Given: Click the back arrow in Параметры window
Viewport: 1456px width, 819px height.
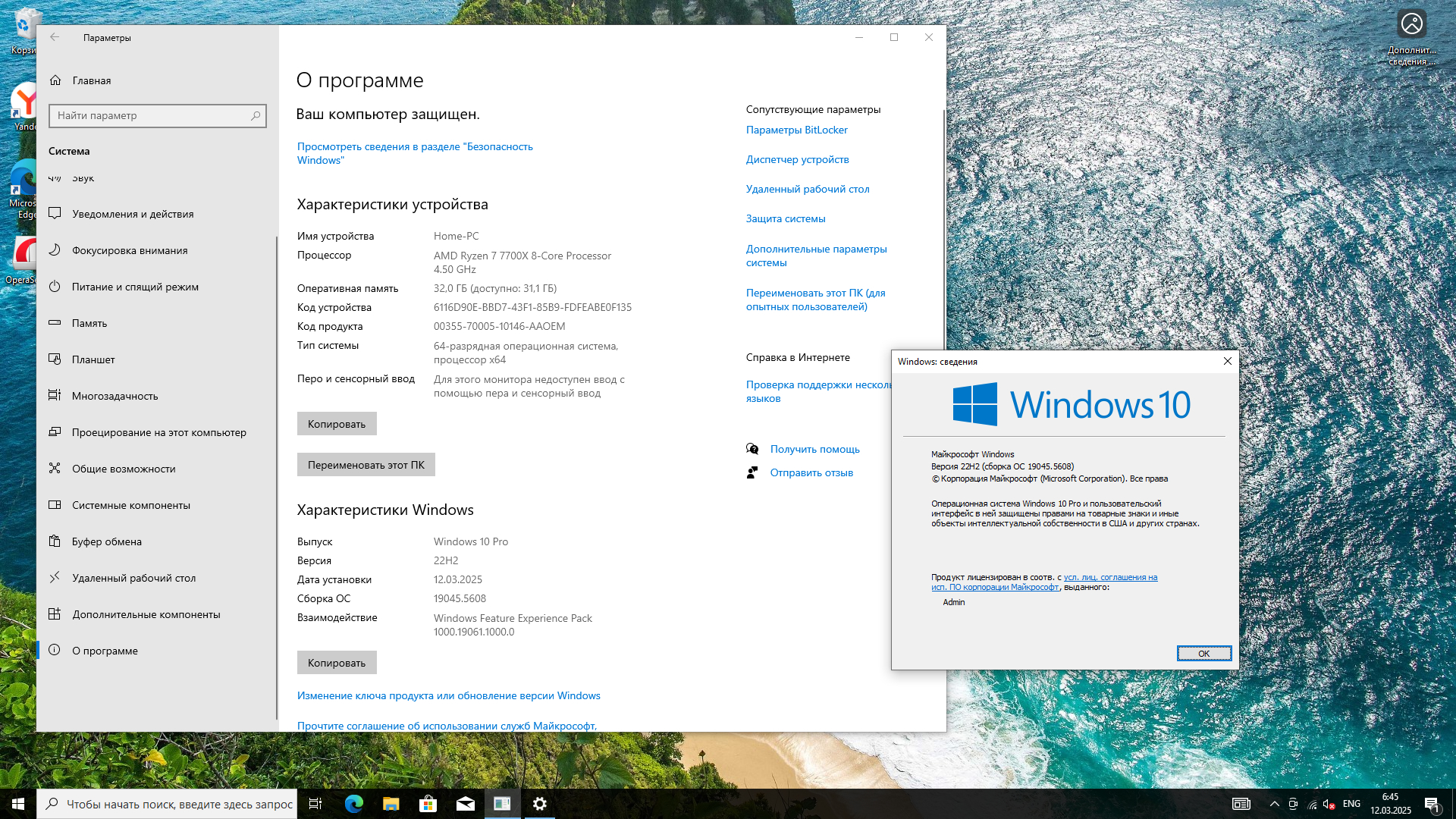Looking at the screenshot, I should coord(55,37).
